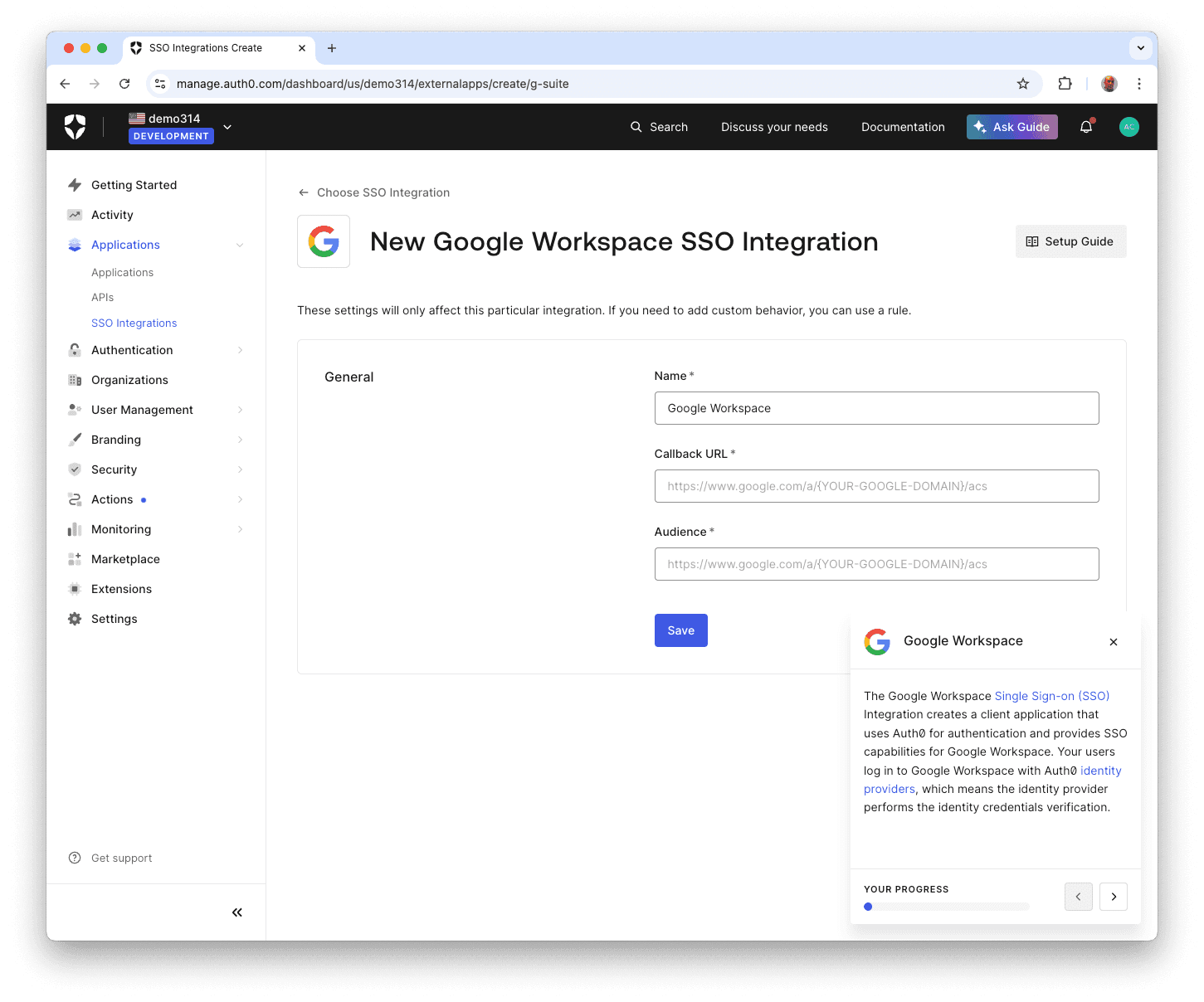Screen dimensions: 1204x1002
Task: Focus the Callback URL input field
Action: (x=876, y=486)
